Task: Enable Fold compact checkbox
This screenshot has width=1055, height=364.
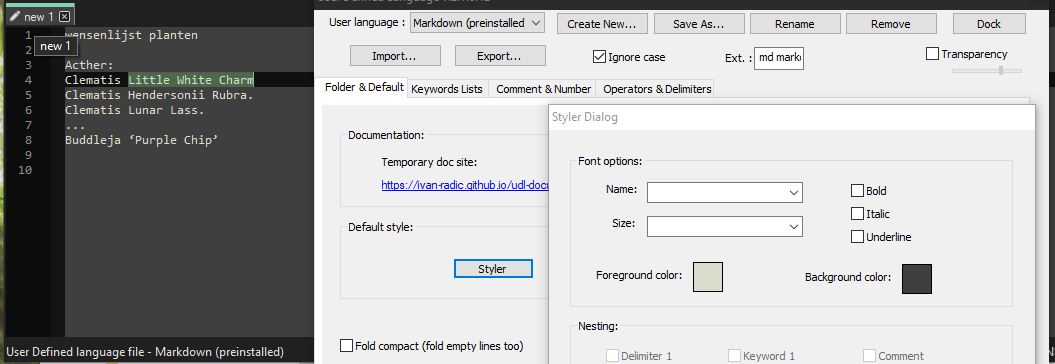Action: point(347,346)
